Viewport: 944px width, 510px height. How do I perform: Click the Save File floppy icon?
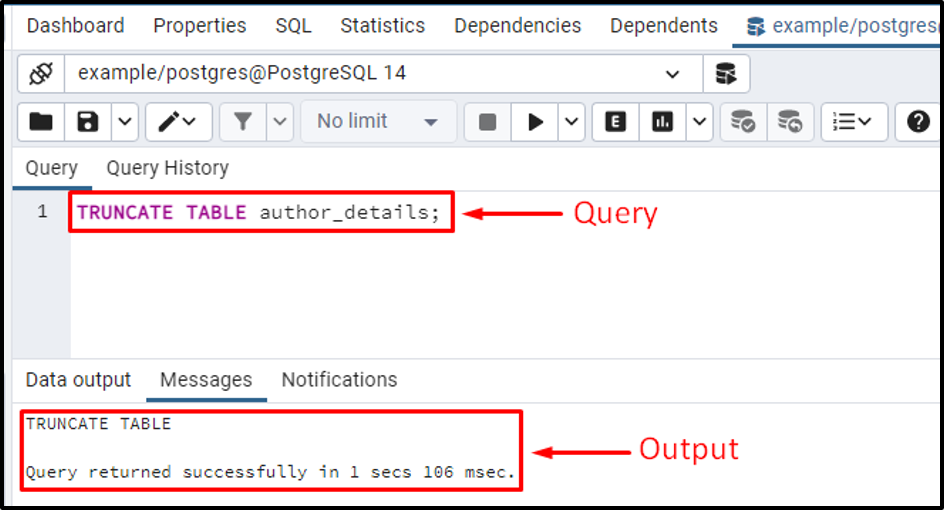[x=88, y=122]
